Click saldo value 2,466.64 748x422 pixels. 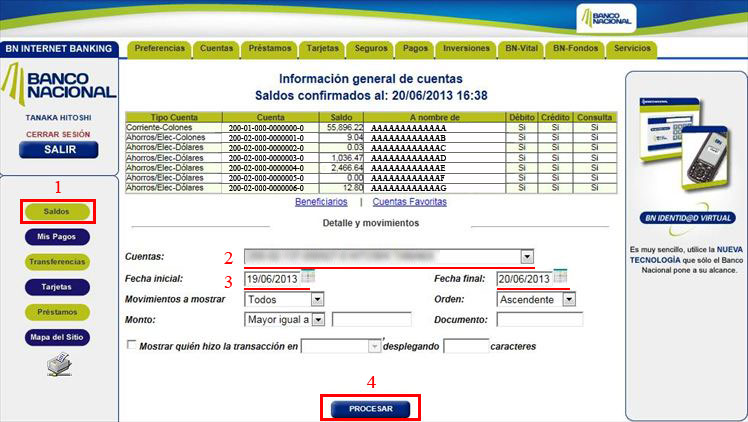coord(347,168)
